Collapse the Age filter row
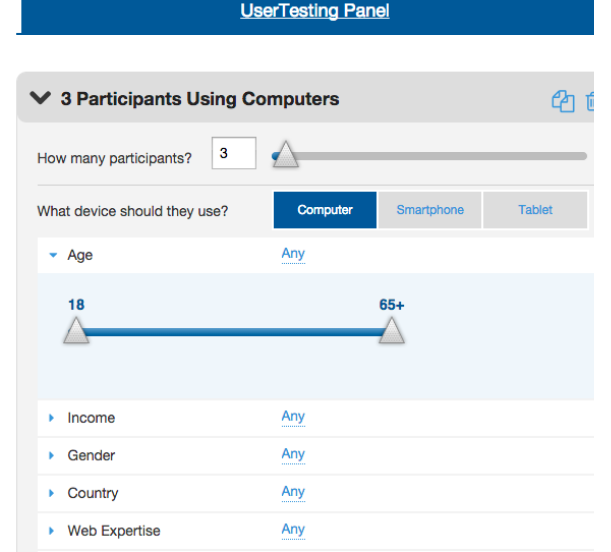The width and height of the screenshot is (611, 552). click(53, 255)
